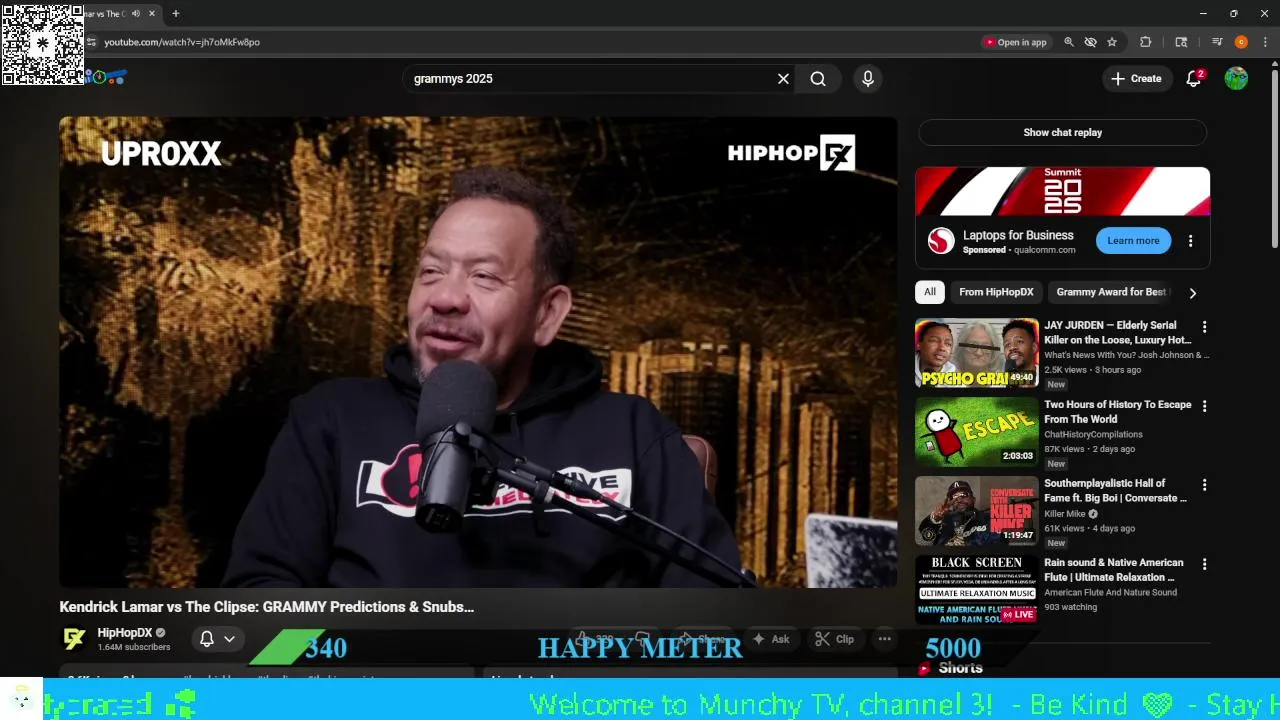Open the YouTube account avatar menu
This screenshot has width=1280, height=720.
(x=1236, y=79)
